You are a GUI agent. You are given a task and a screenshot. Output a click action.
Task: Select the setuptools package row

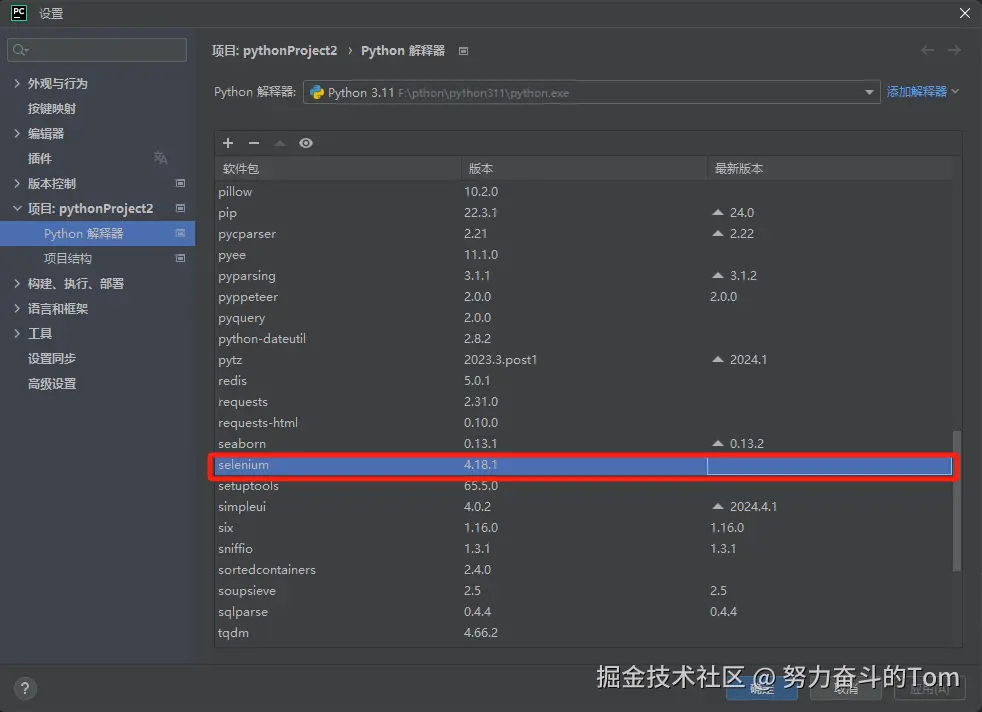click(x=584, y=486)
